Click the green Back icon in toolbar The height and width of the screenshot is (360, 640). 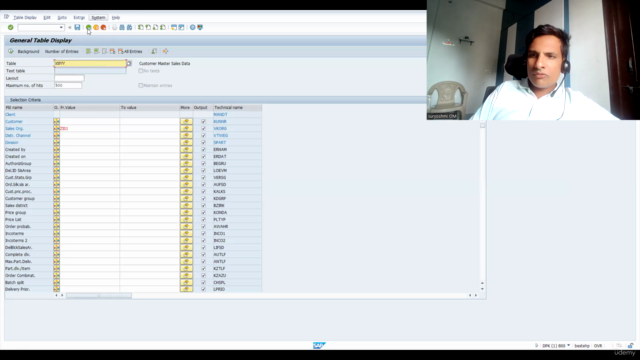tap(89, 27)
